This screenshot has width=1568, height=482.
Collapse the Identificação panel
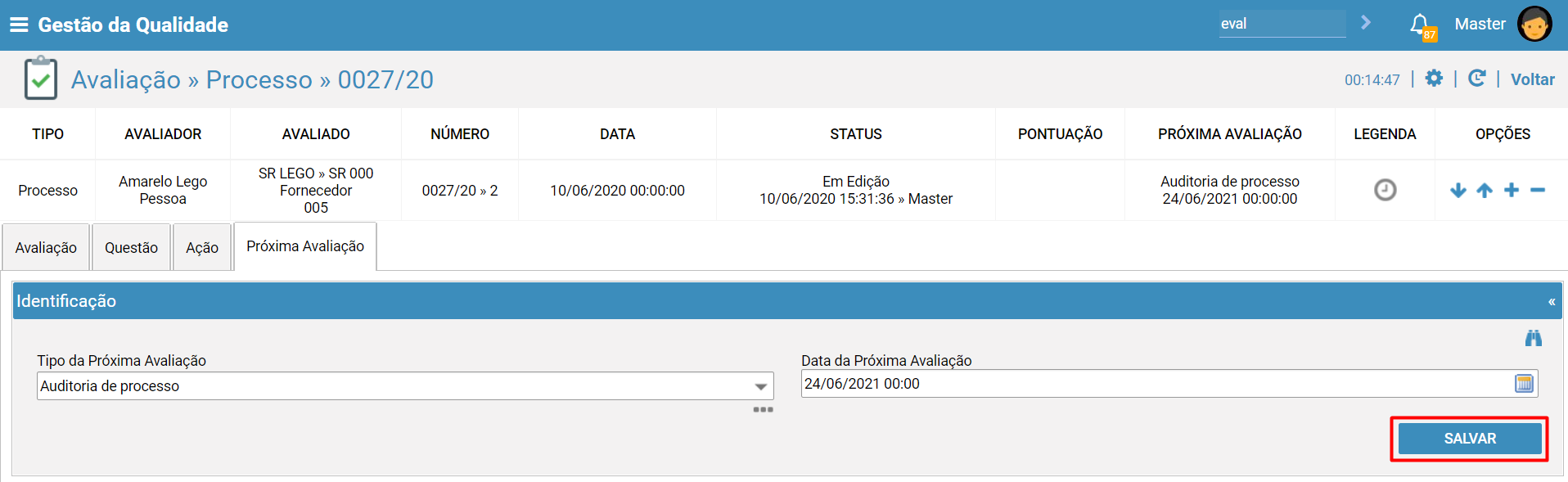[1552, 302]
